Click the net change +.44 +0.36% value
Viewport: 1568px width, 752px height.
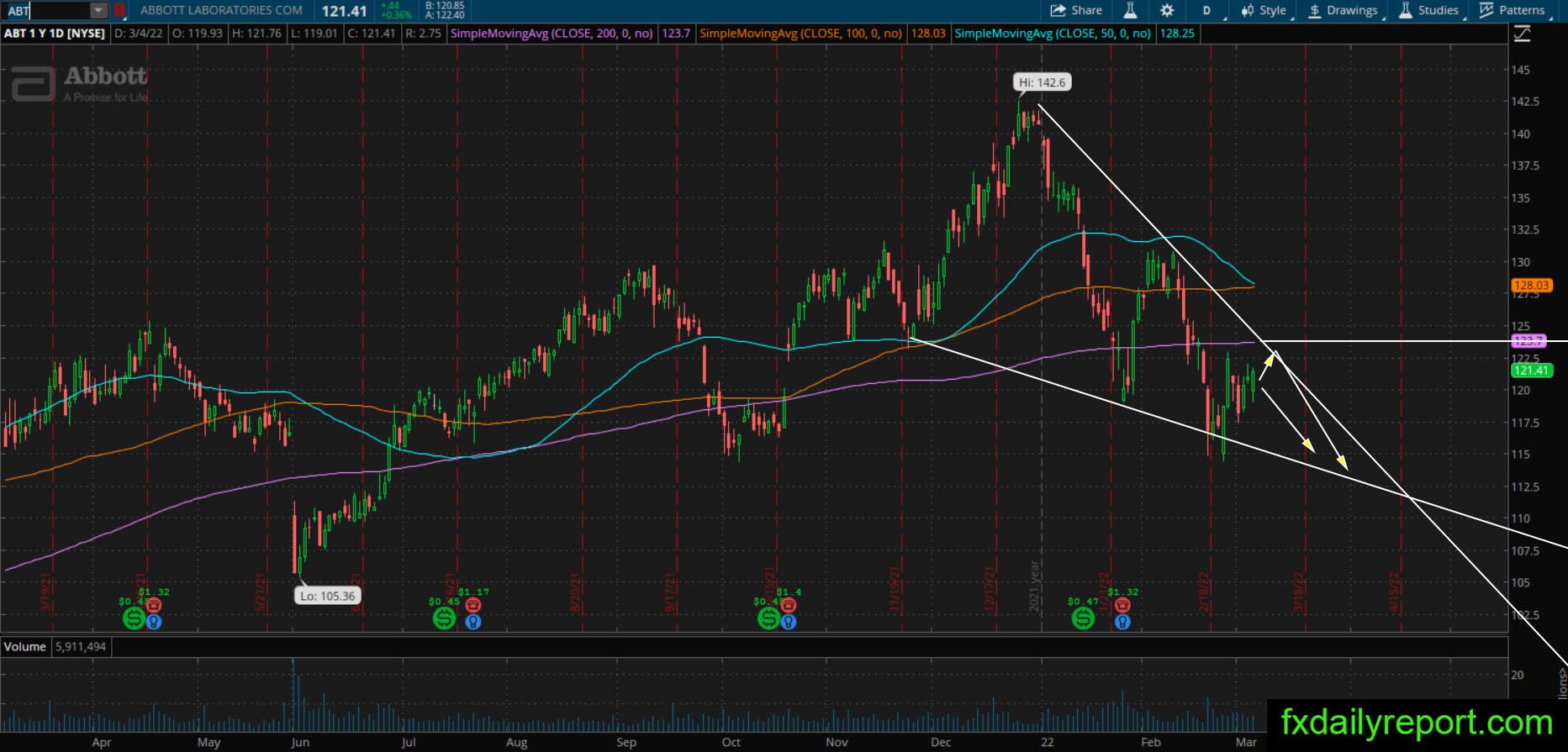pos(396,10)
